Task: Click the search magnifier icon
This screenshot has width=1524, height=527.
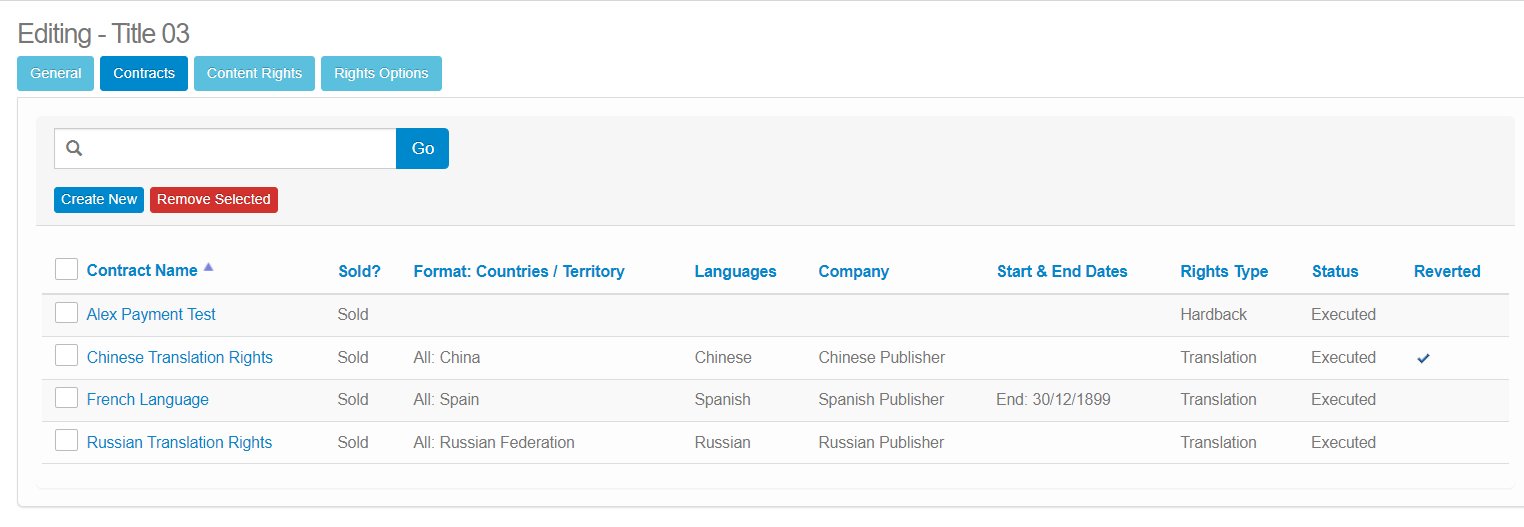Action: (x=74, y=148)
